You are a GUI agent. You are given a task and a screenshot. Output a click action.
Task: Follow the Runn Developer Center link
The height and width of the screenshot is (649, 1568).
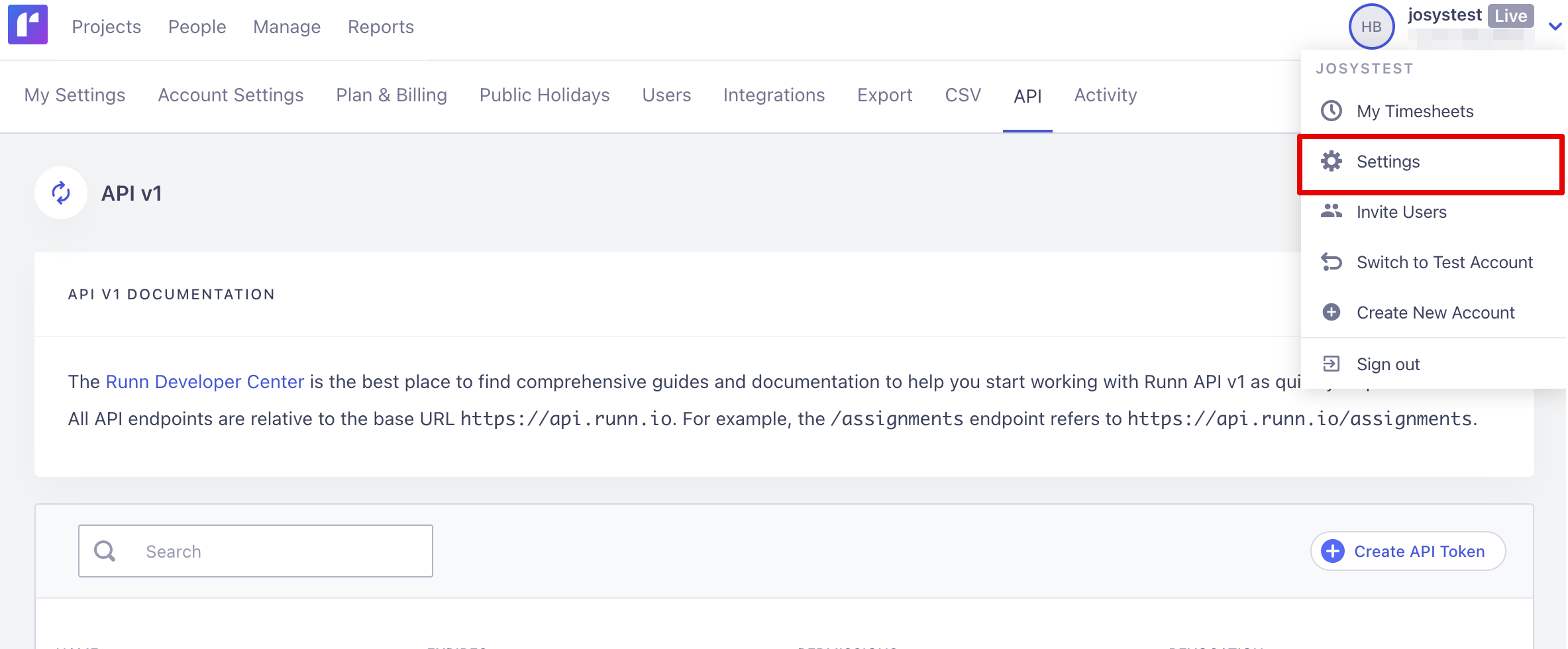click(205, 381)
